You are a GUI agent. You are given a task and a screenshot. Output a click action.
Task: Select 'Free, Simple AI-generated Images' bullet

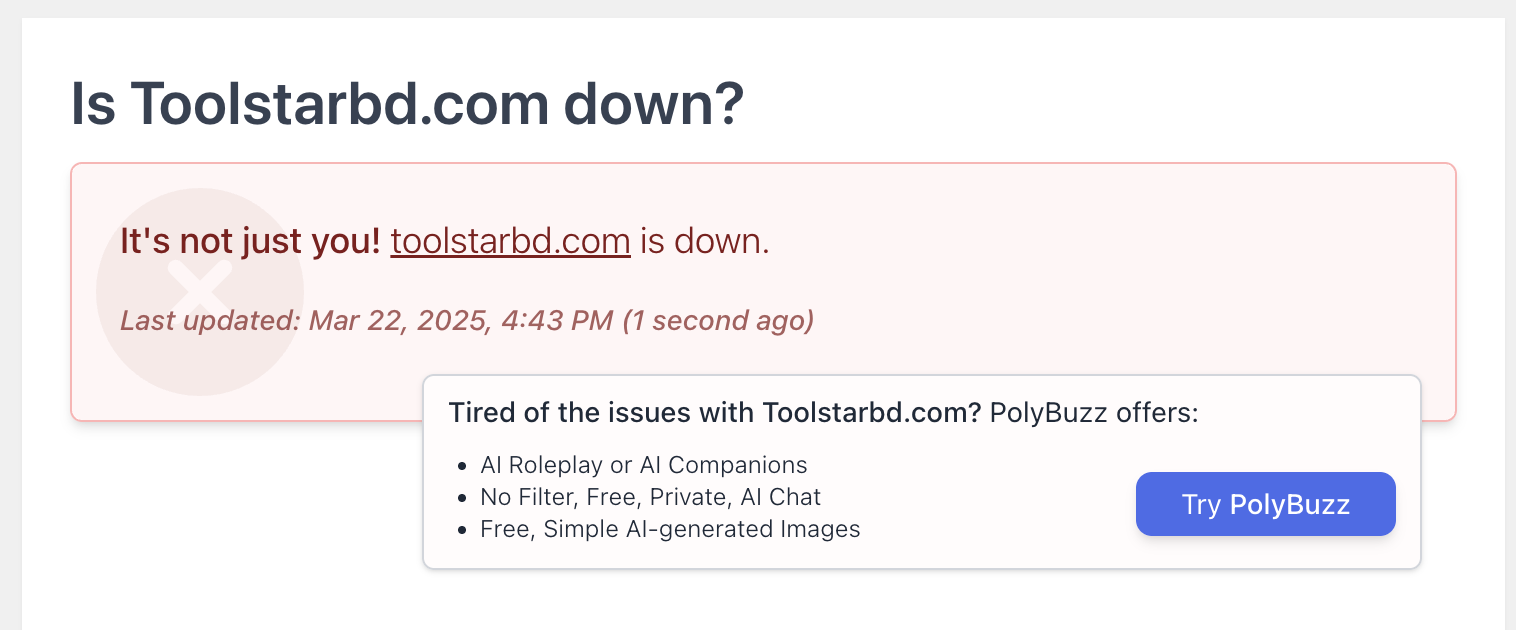click(x=671, y=528)
